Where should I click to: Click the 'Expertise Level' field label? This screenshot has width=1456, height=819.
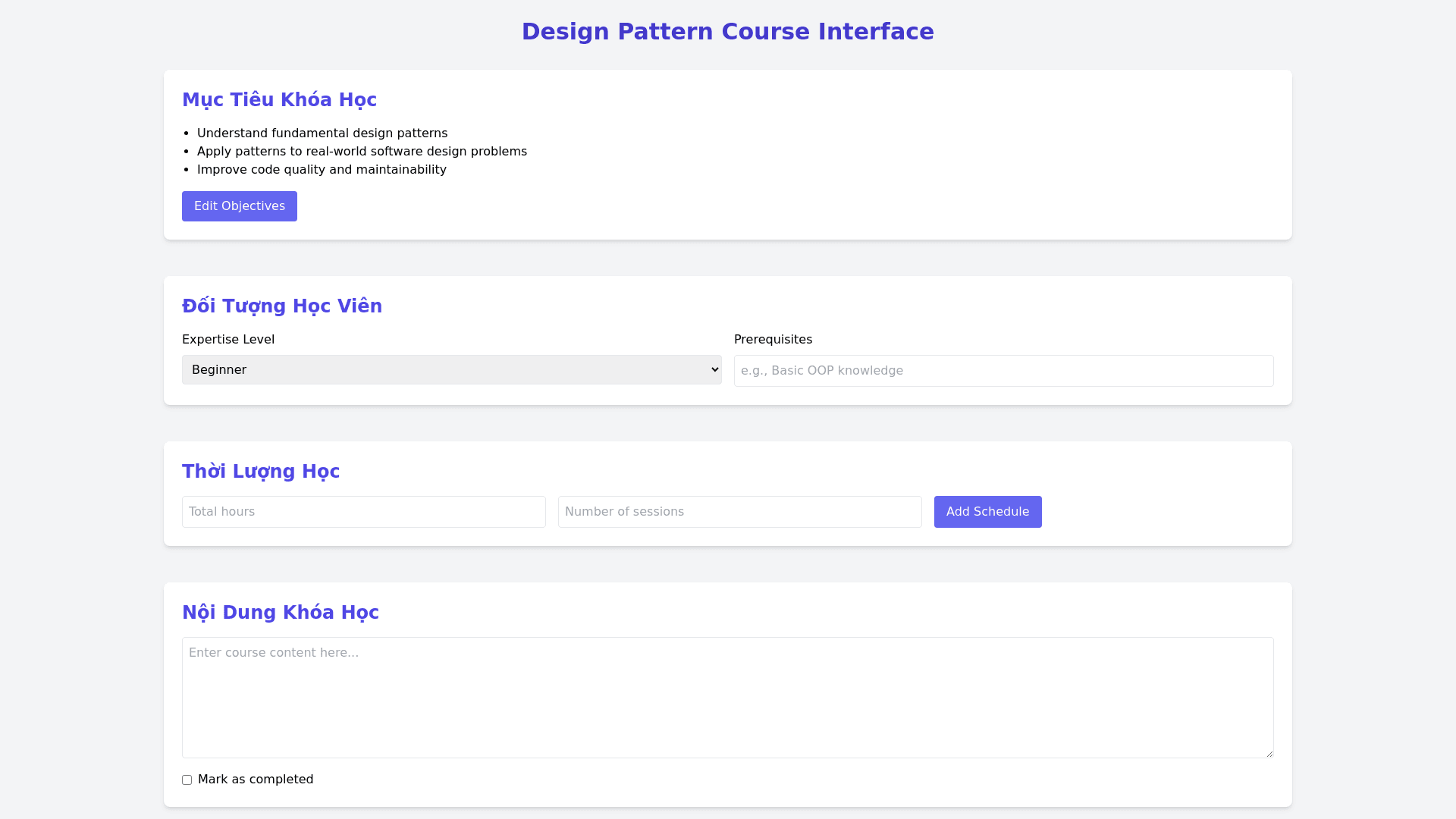tap(228, 340)
